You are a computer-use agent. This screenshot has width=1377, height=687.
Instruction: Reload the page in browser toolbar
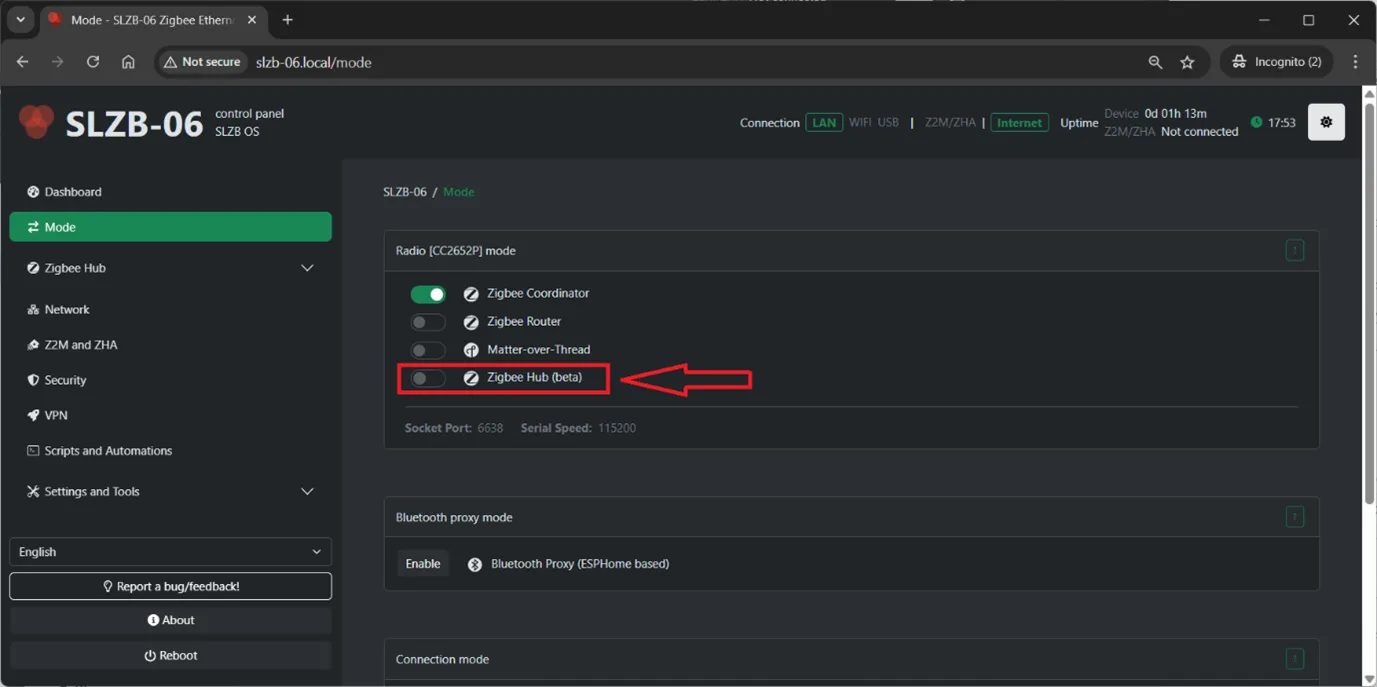click(x=93, y=62)
